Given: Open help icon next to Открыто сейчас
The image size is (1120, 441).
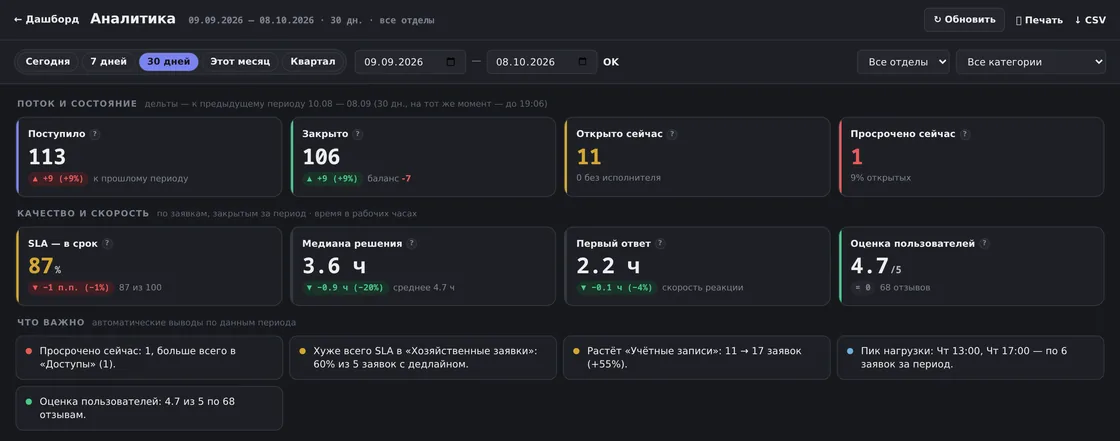Looking at the screenshot, I should coord(673,134).
